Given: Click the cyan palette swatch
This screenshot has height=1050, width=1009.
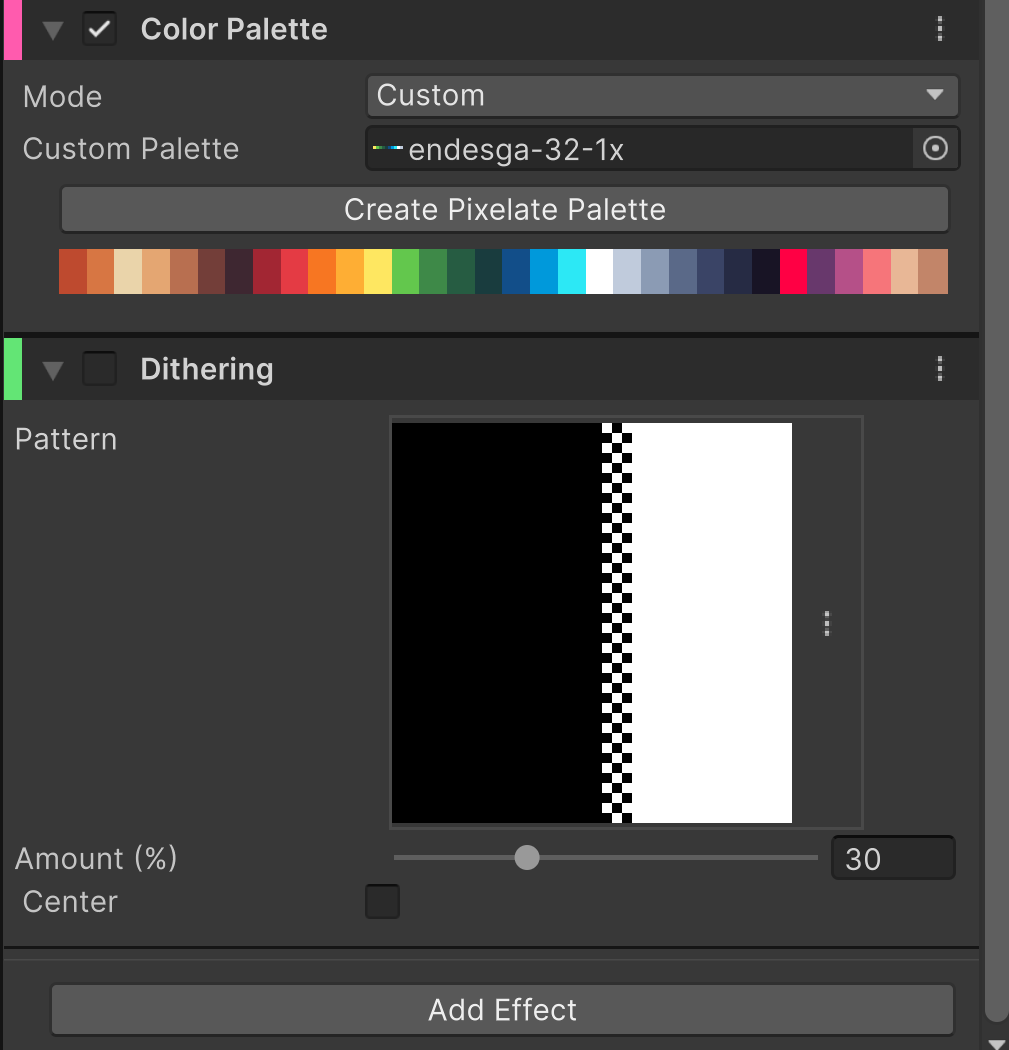Looking at the screenshot, I should [x=572, y=271].
